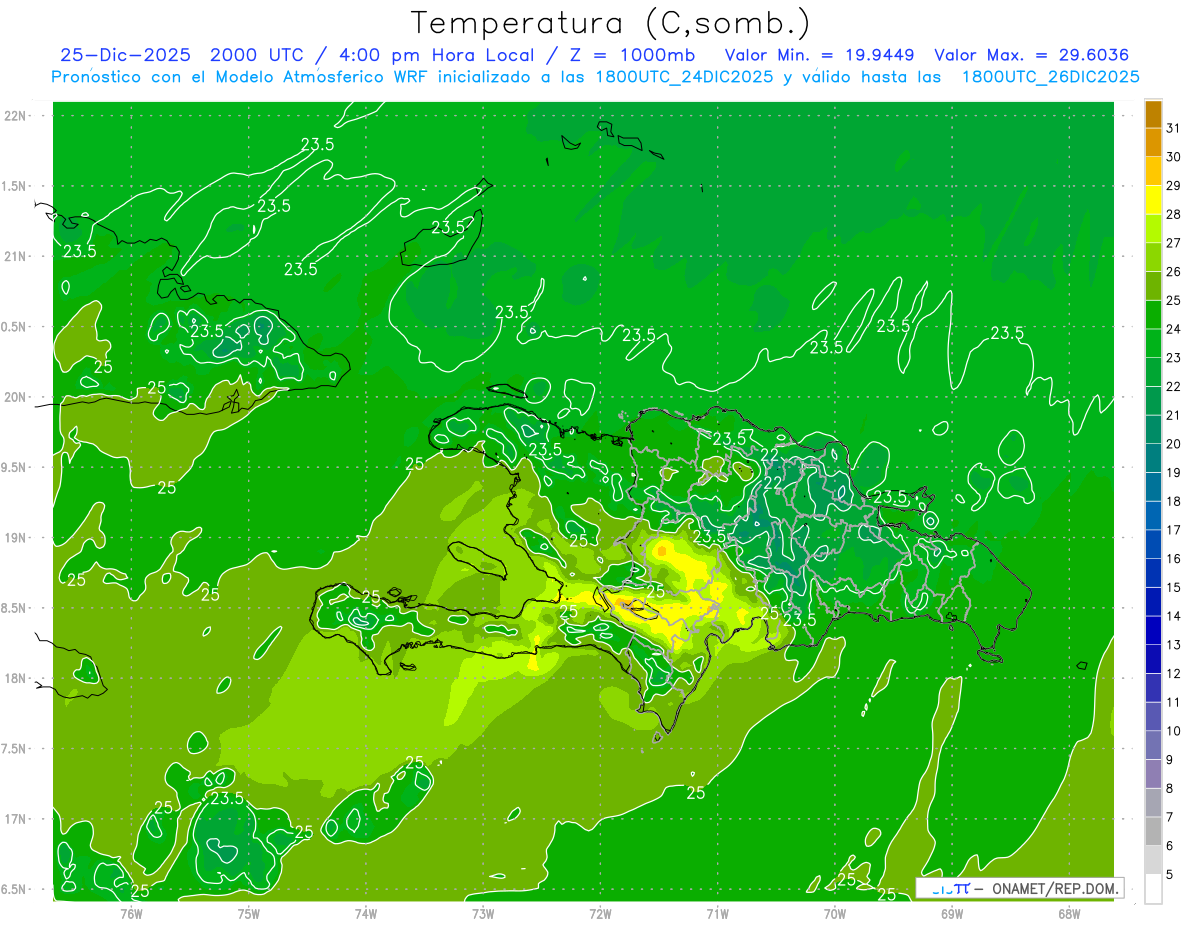The height and width of the screenshot is (927, 1200).
Task: Click the '18' label on color scale
Action: pyautogui.click(x=1174, y=501)
